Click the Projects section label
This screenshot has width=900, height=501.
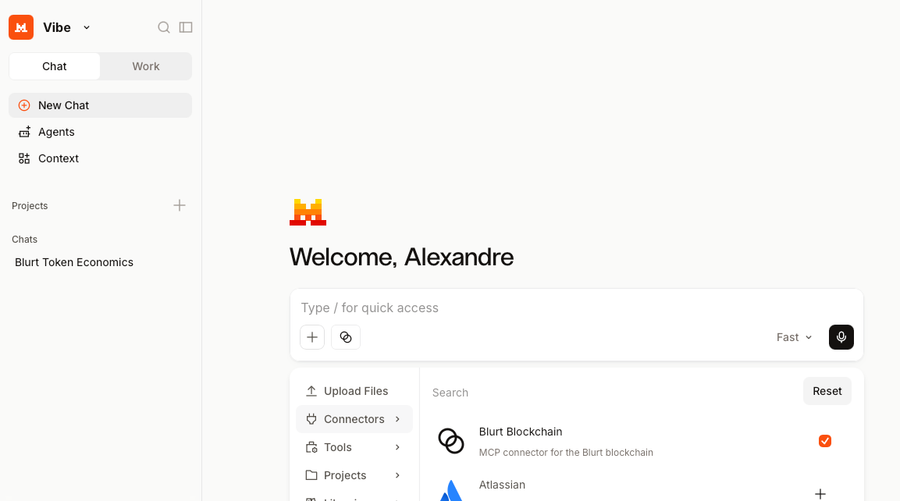[30, 205]
